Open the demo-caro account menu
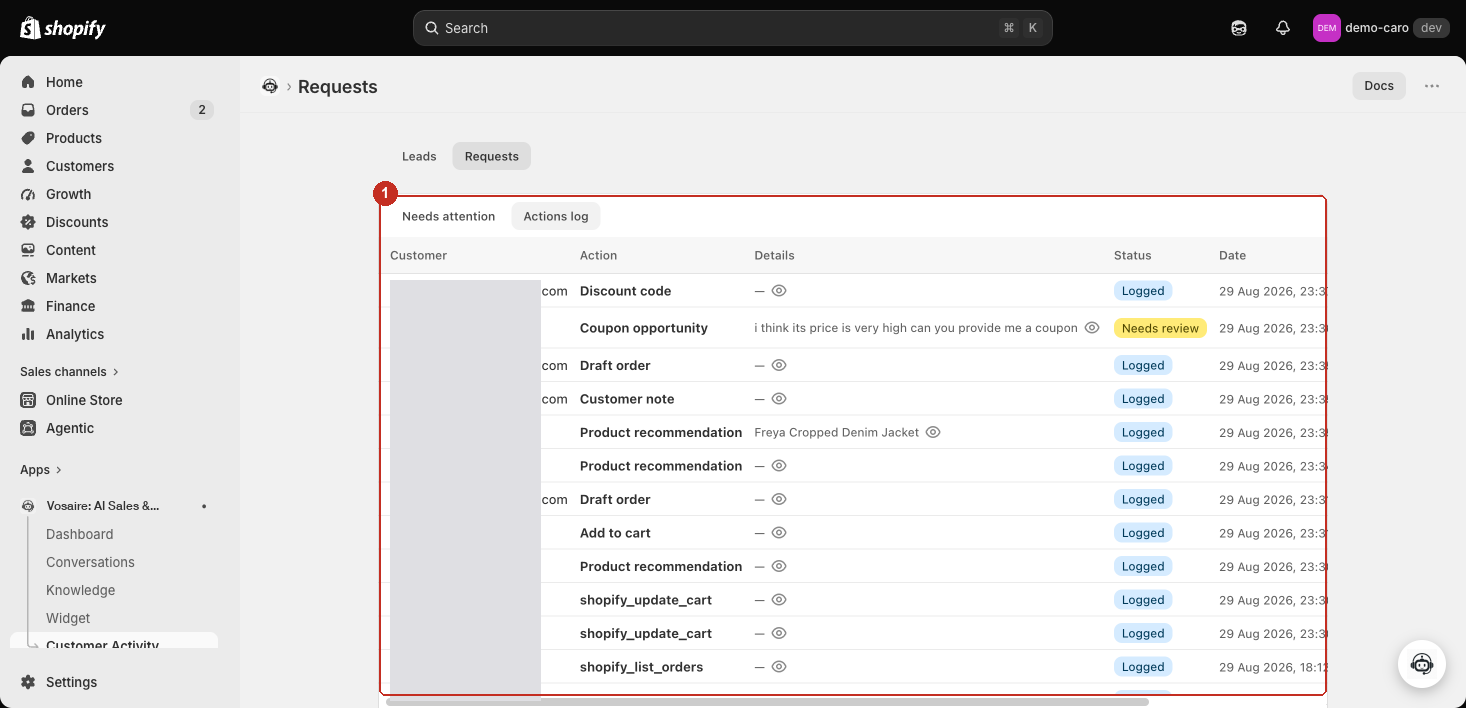 [x=1381, y=28]
